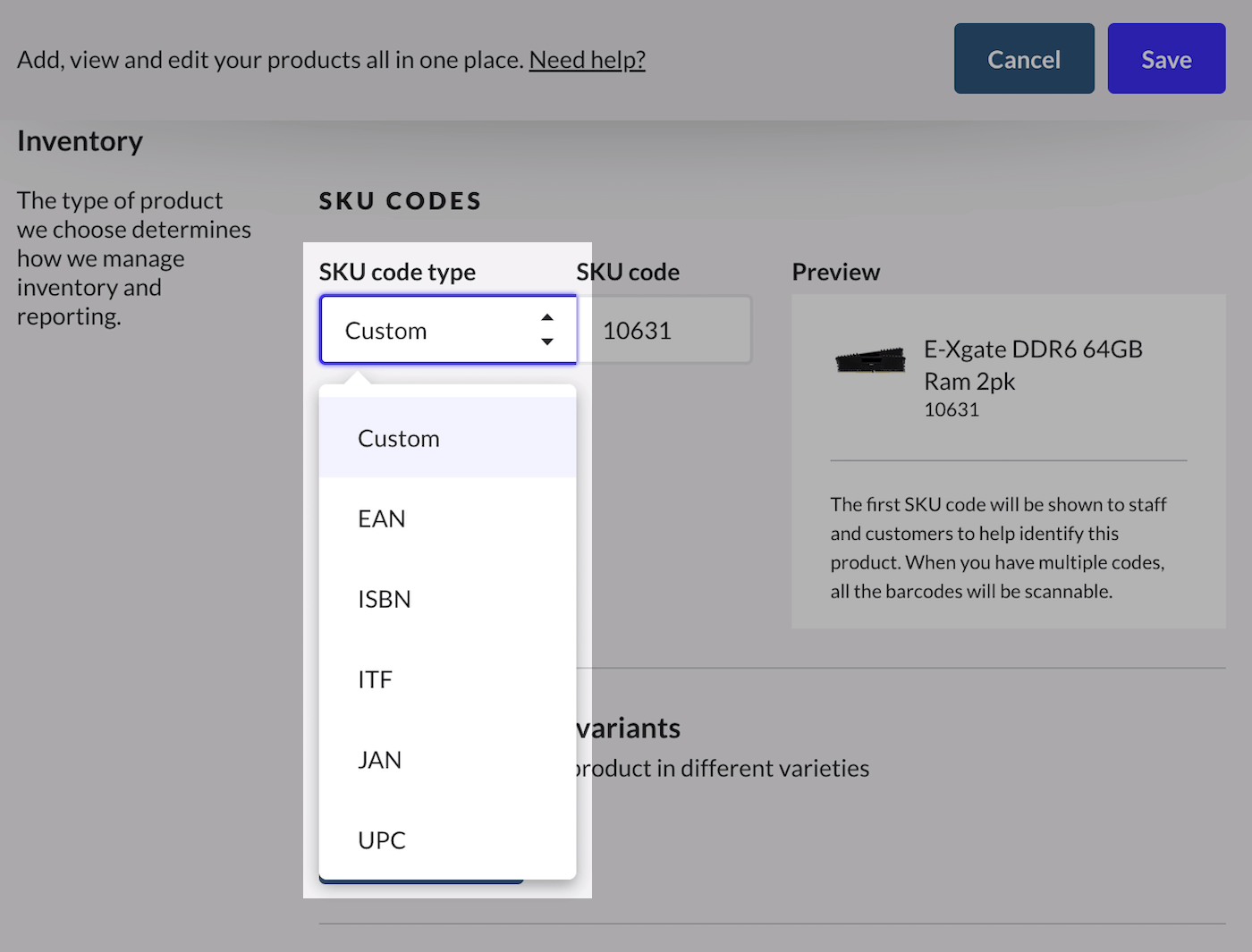Click the Inventory section heading
Viewport: 1252px width, 952px height.
point(80,140)
